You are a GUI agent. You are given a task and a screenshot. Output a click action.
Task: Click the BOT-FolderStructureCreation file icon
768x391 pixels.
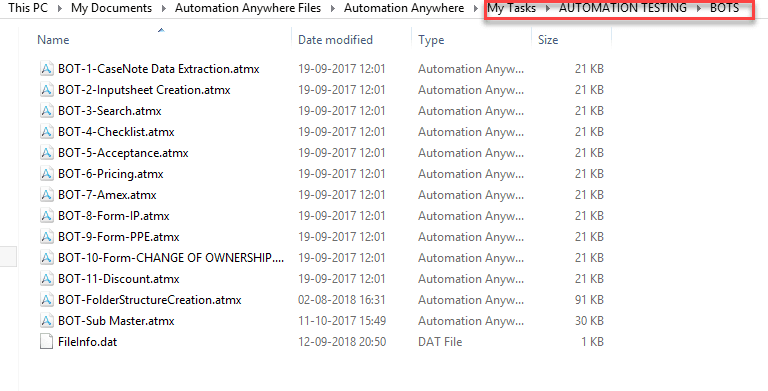46,300
